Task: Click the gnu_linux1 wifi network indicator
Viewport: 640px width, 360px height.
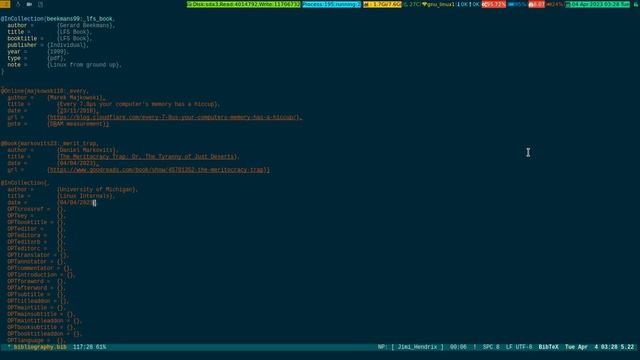Action: click(438, 4)
